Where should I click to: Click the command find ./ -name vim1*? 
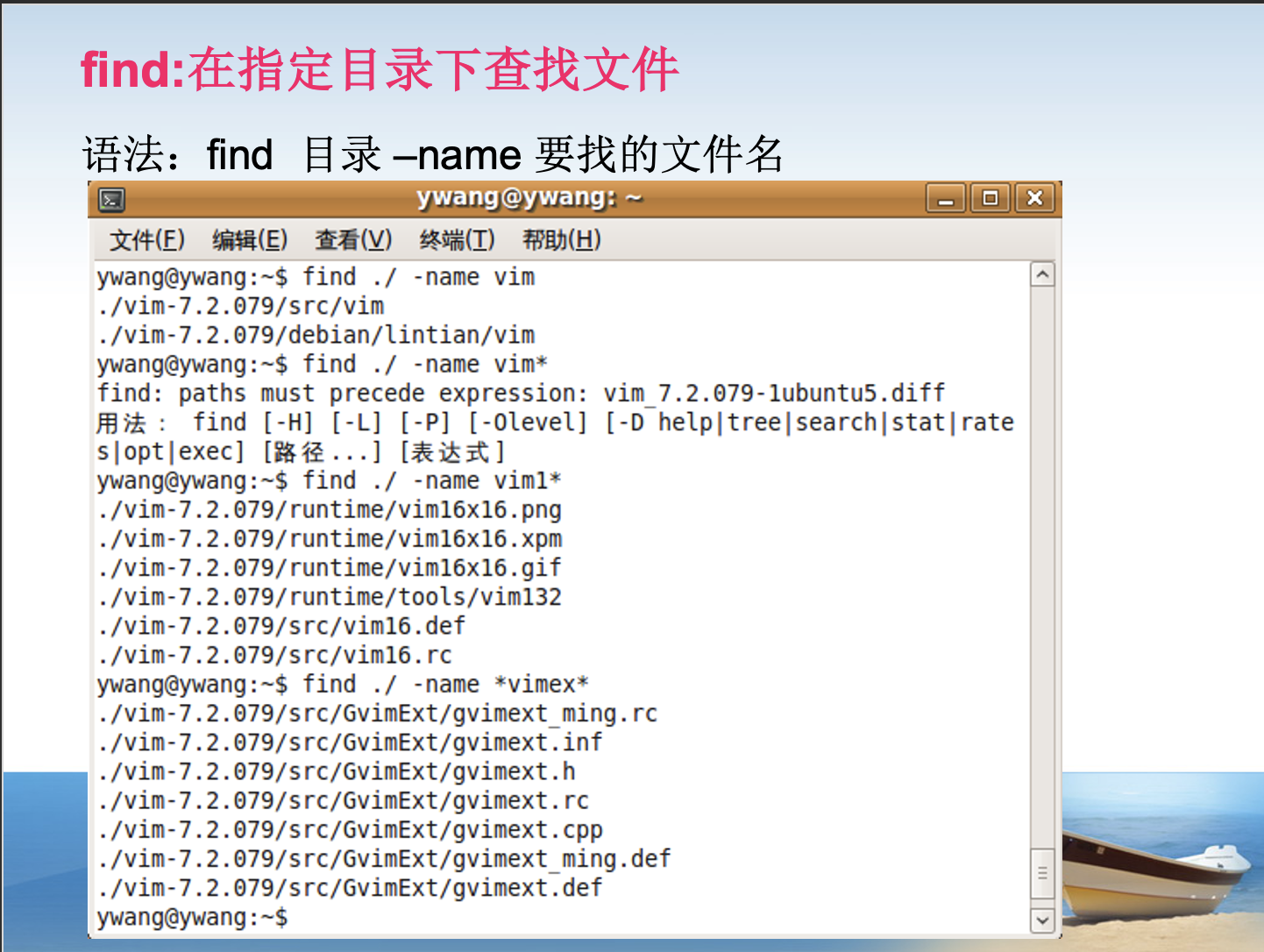pos(432,480)
